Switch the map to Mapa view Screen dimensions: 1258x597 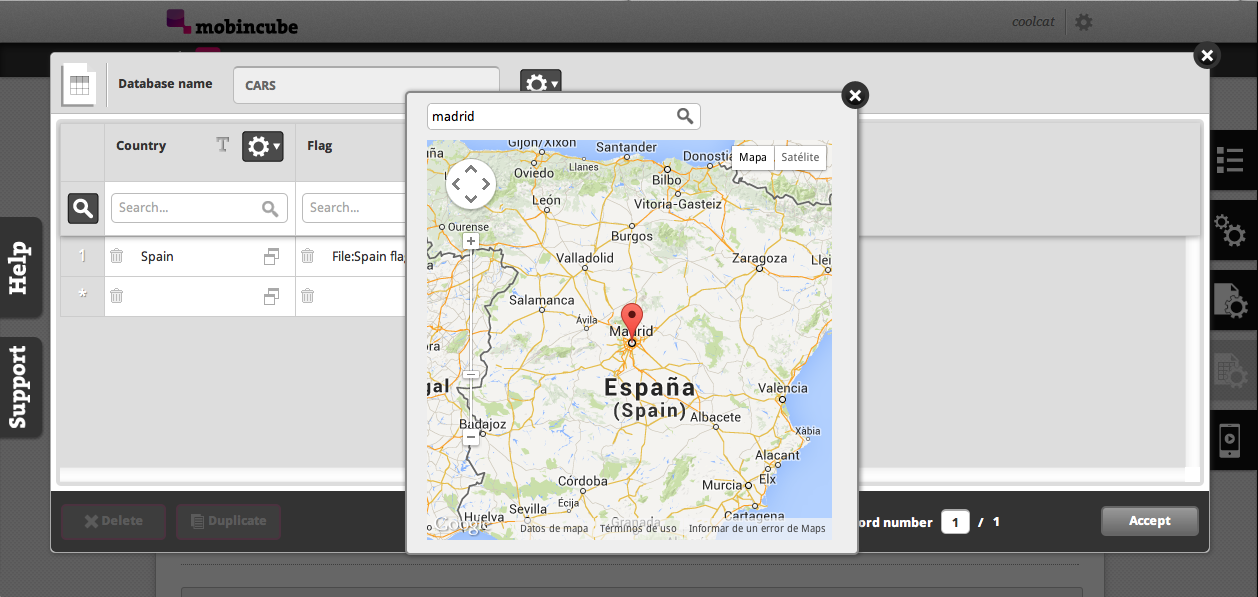(x=753, y=157)
